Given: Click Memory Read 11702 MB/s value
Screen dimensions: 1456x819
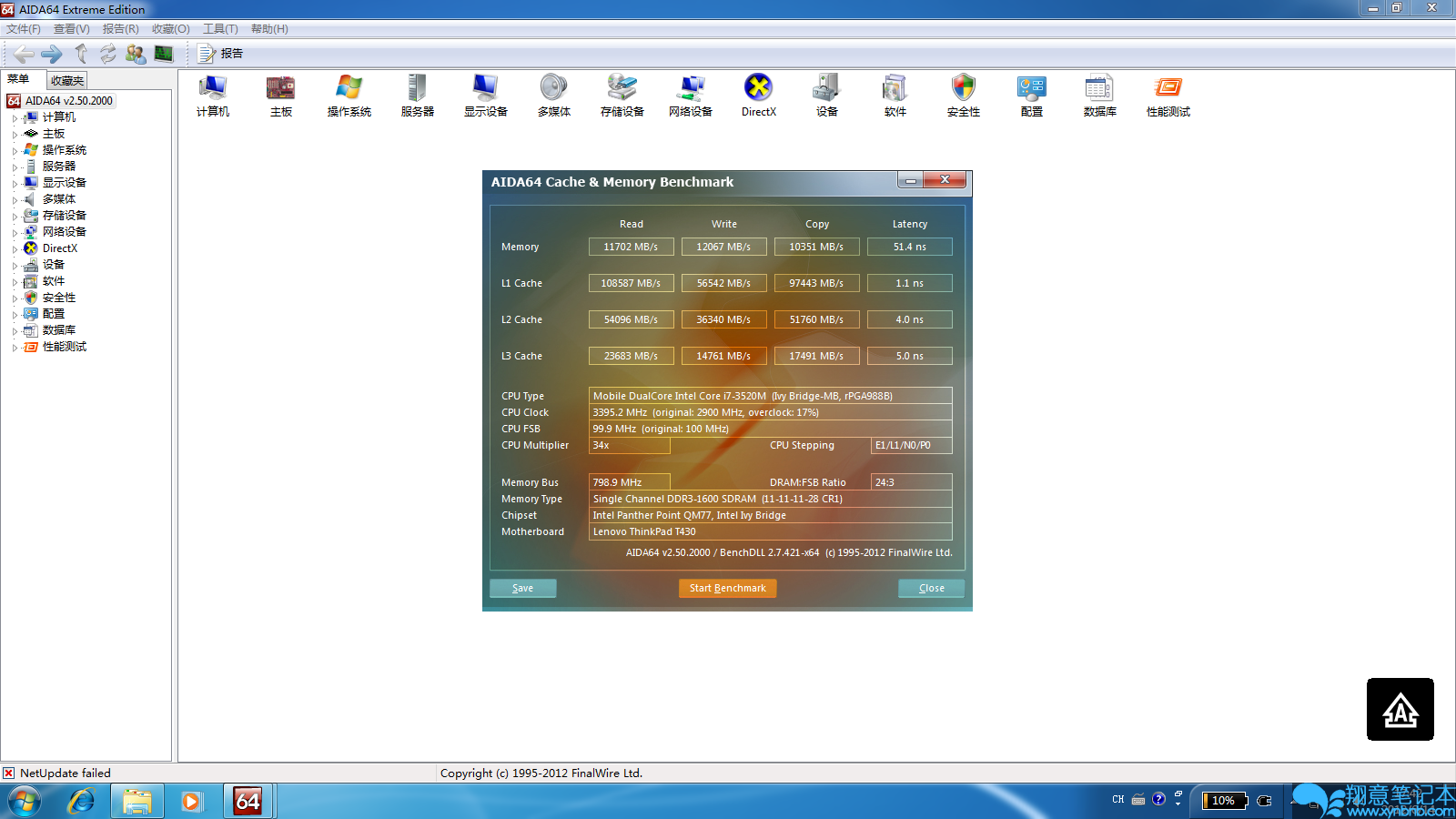Looking at the screenshot, I should pyautogui.click(x=632, y=247).
